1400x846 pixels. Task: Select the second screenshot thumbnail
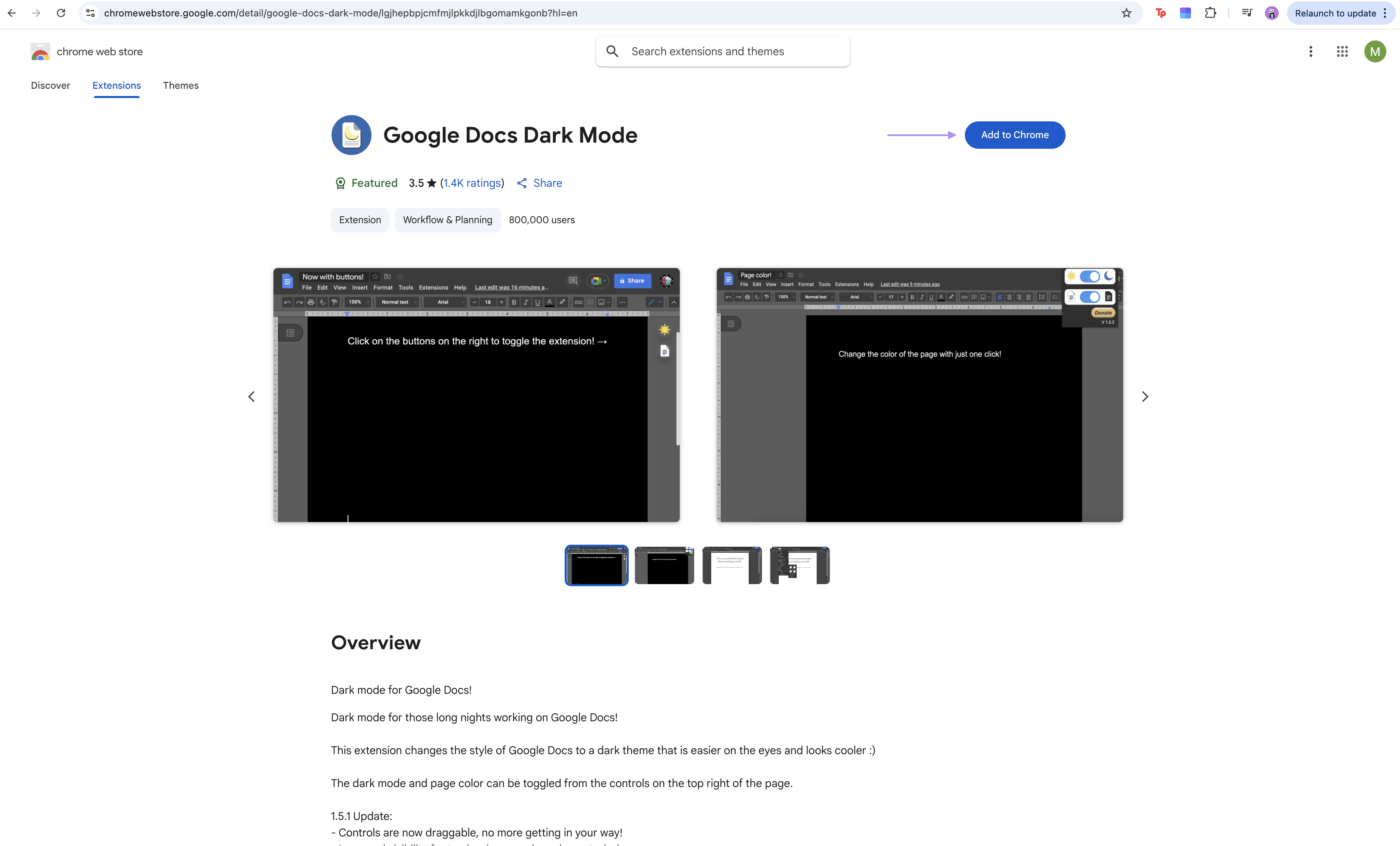click(664, 565)
